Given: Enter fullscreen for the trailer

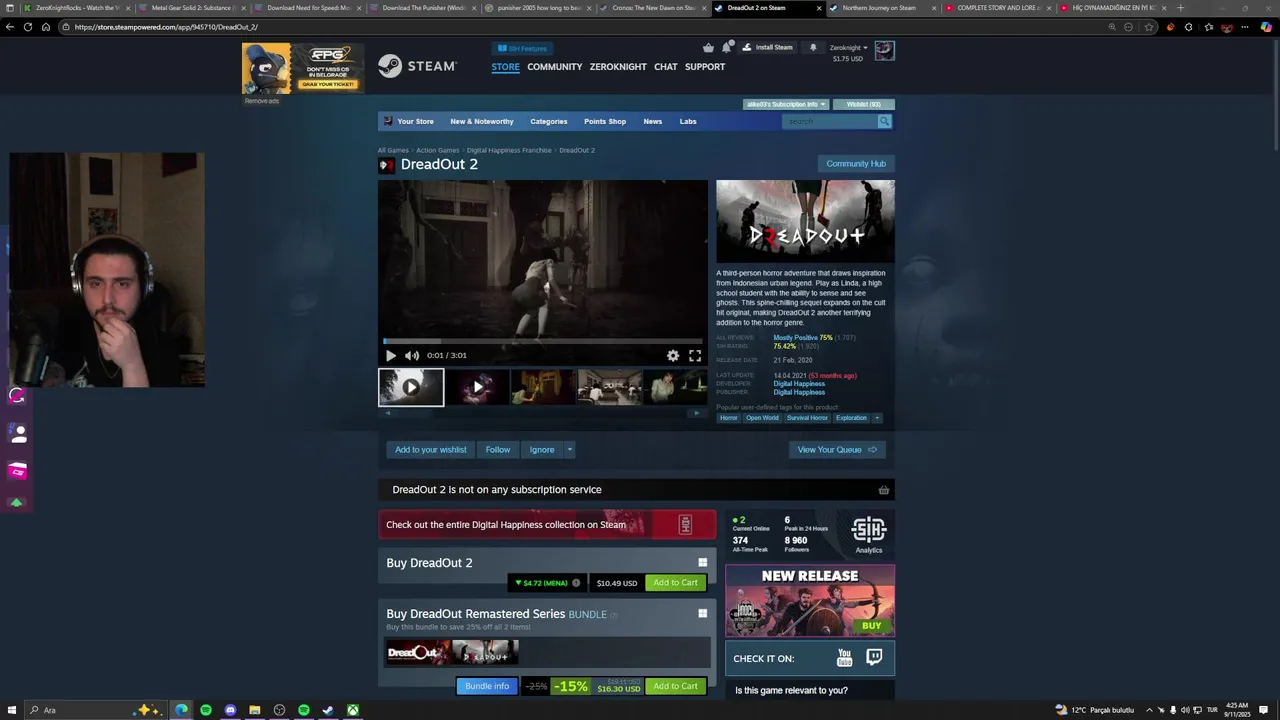Looking at the screenshot, I should pyautogui.click(x=695, y=355).
